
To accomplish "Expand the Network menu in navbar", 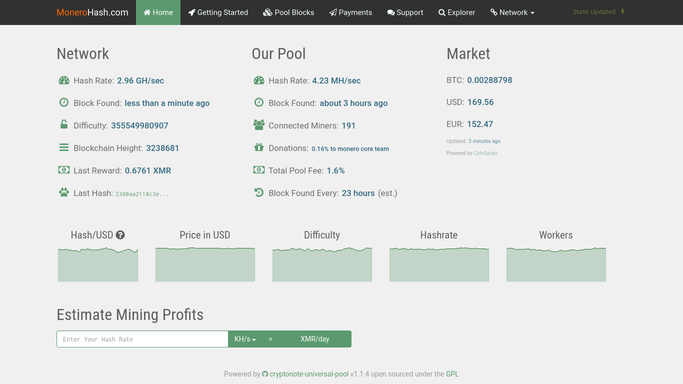I will click(x=512, y=12).
